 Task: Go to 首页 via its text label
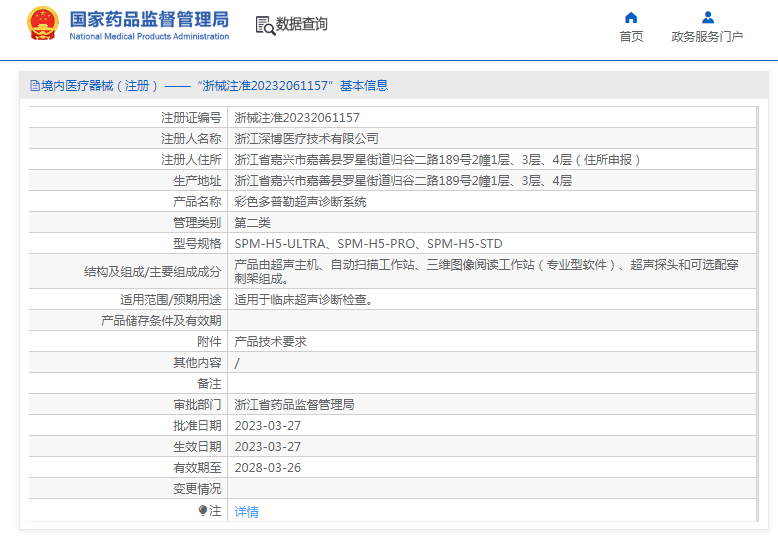631,37
